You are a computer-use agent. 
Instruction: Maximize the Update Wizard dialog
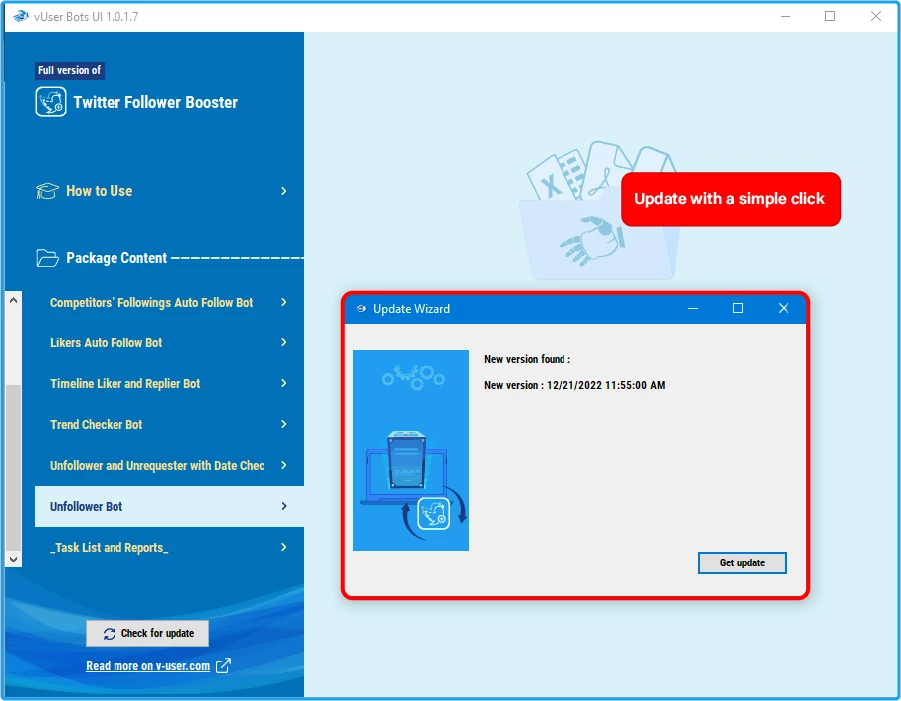[x=738, y=309]
